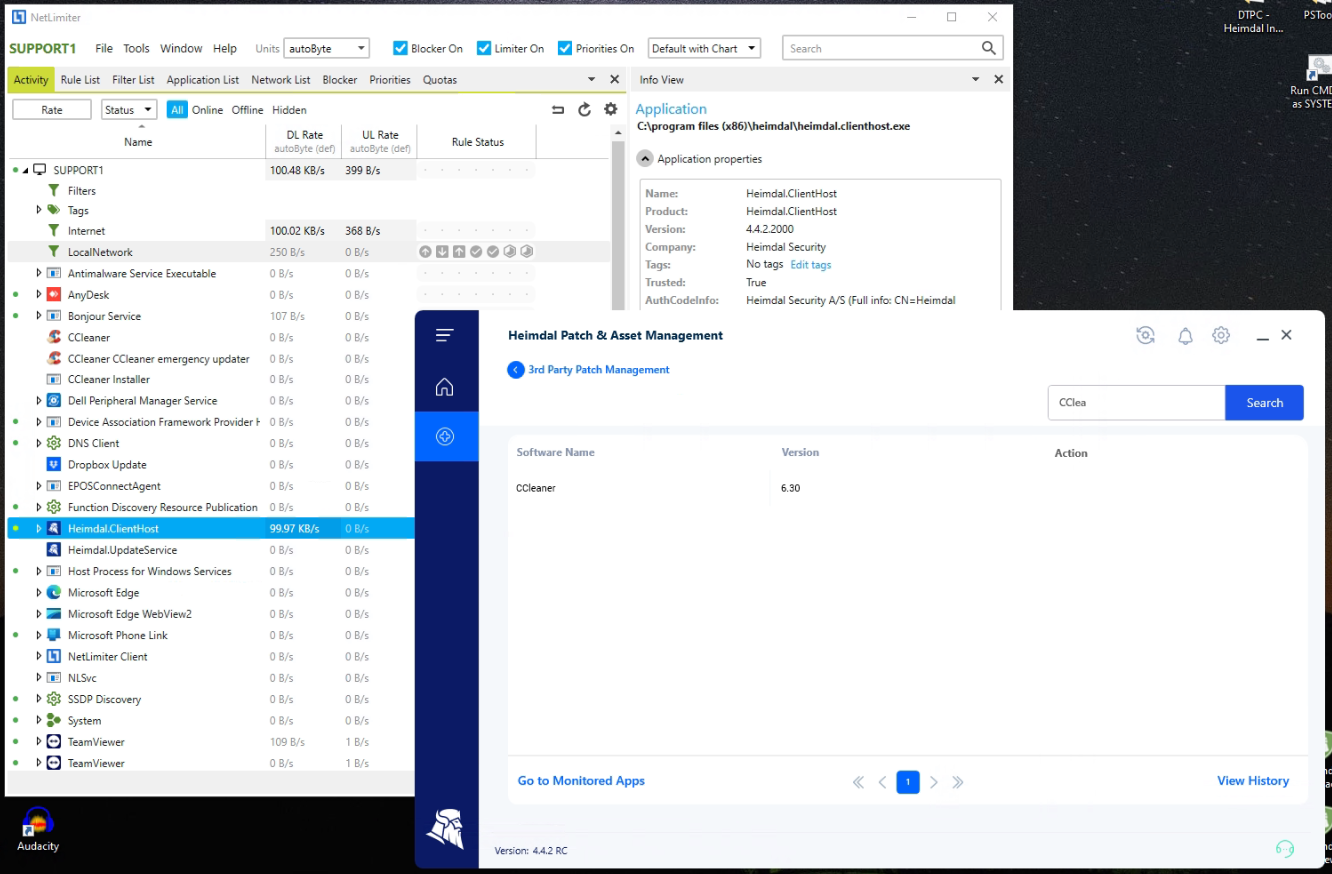
Task: Select the Hidden status filter
Action: [x=289, y=110]
